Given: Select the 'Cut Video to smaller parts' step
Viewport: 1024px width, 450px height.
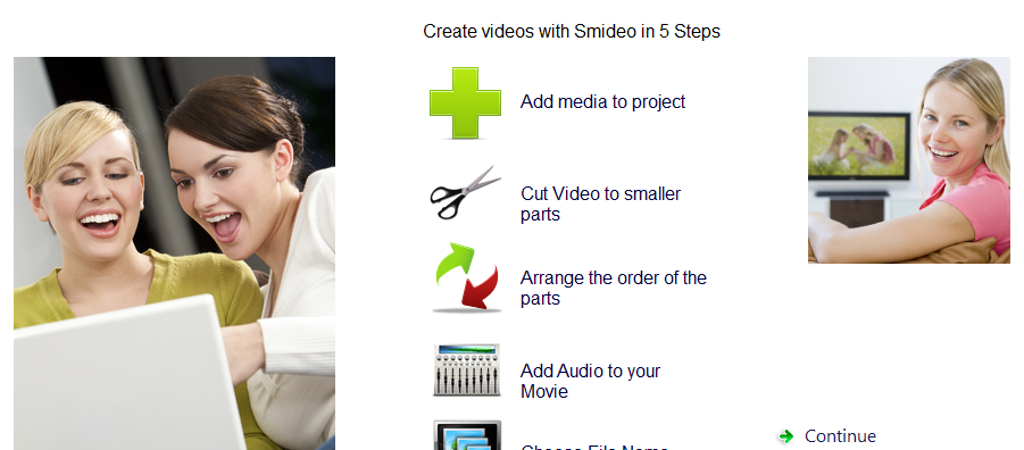Looking at the screenshot, I should tap(601, 204).
